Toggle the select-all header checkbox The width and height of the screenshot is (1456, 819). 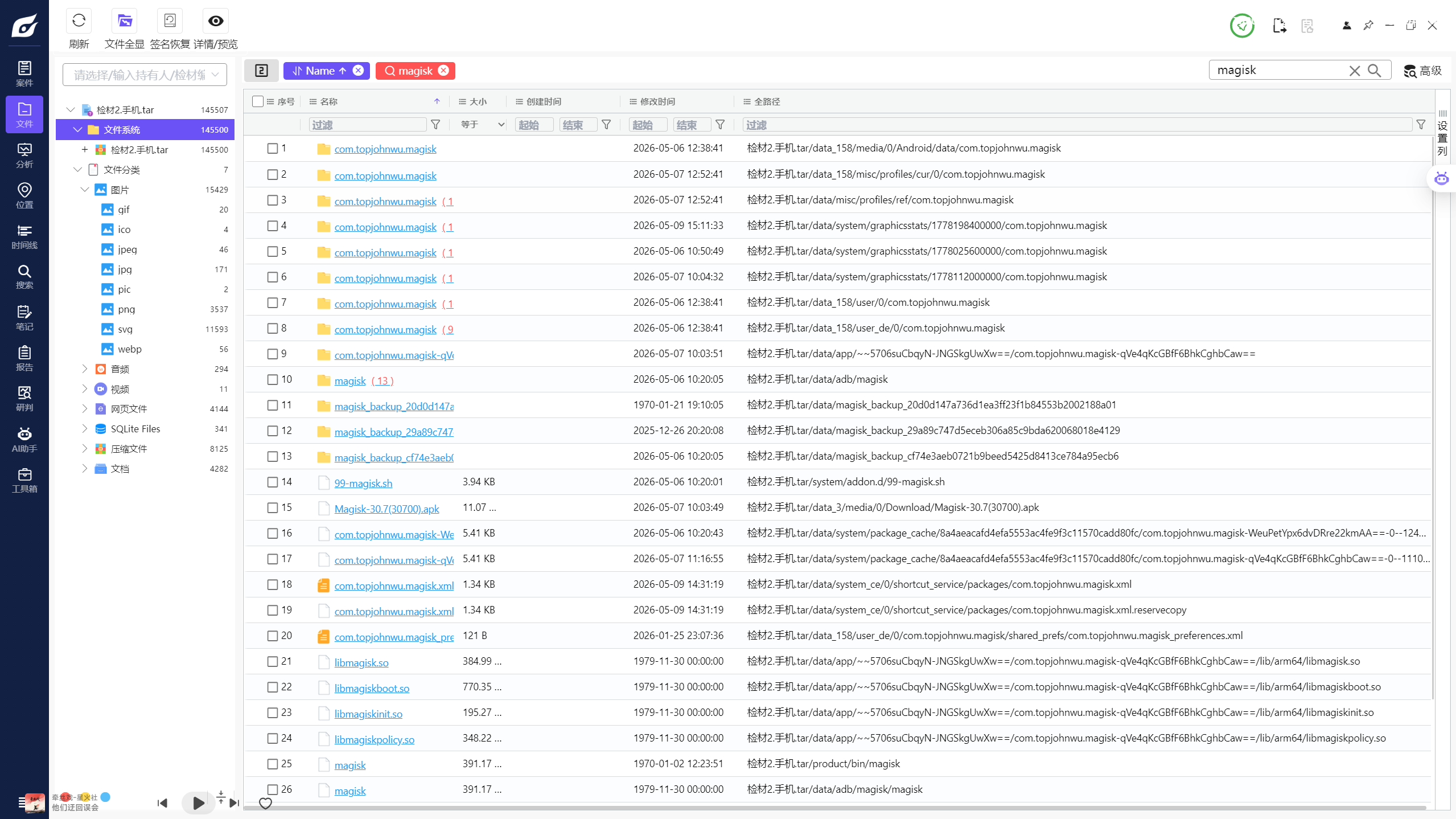[258, 101]
